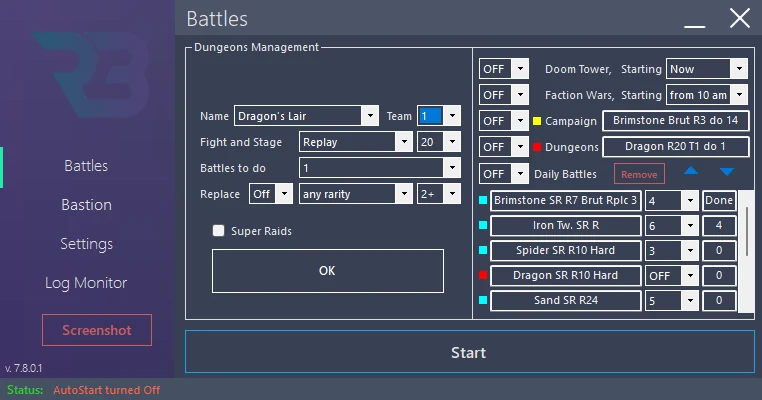762x400 pixels.
Task: Expand the Fight and Stage Replay dropdown
Action: 404,142
